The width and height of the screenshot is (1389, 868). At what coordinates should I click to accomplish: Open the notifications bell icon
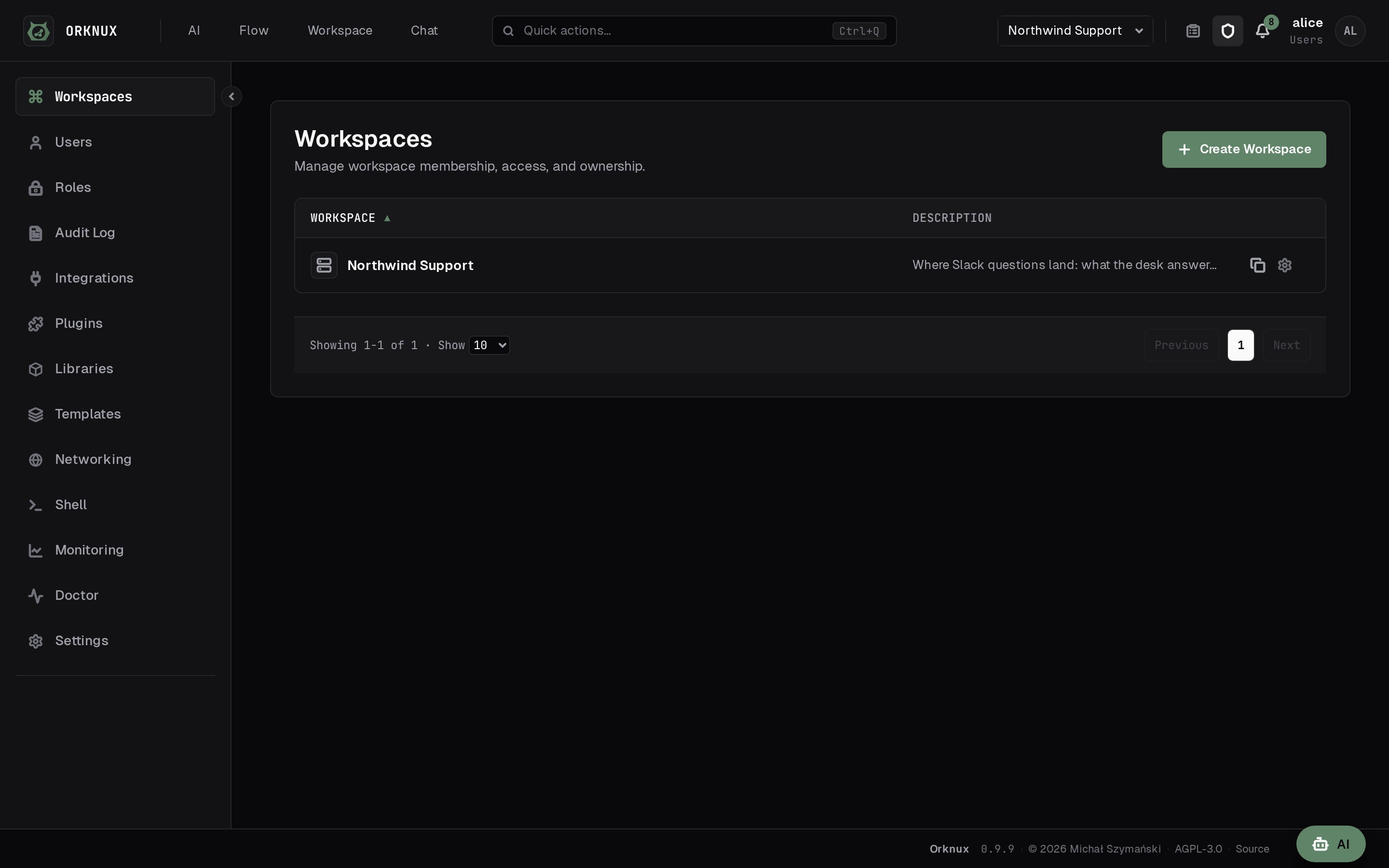(1262, 31)
